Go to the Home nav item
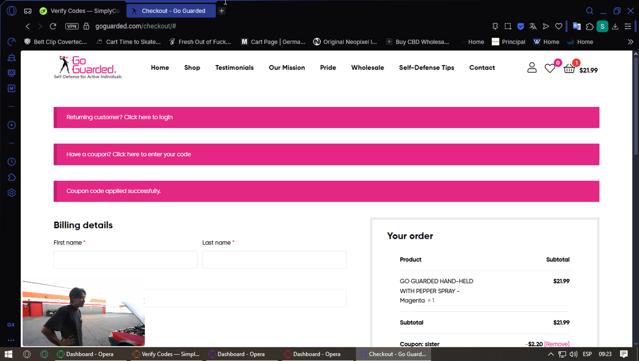The width and height of the screenshot is (639, 361). pos(160,68)
